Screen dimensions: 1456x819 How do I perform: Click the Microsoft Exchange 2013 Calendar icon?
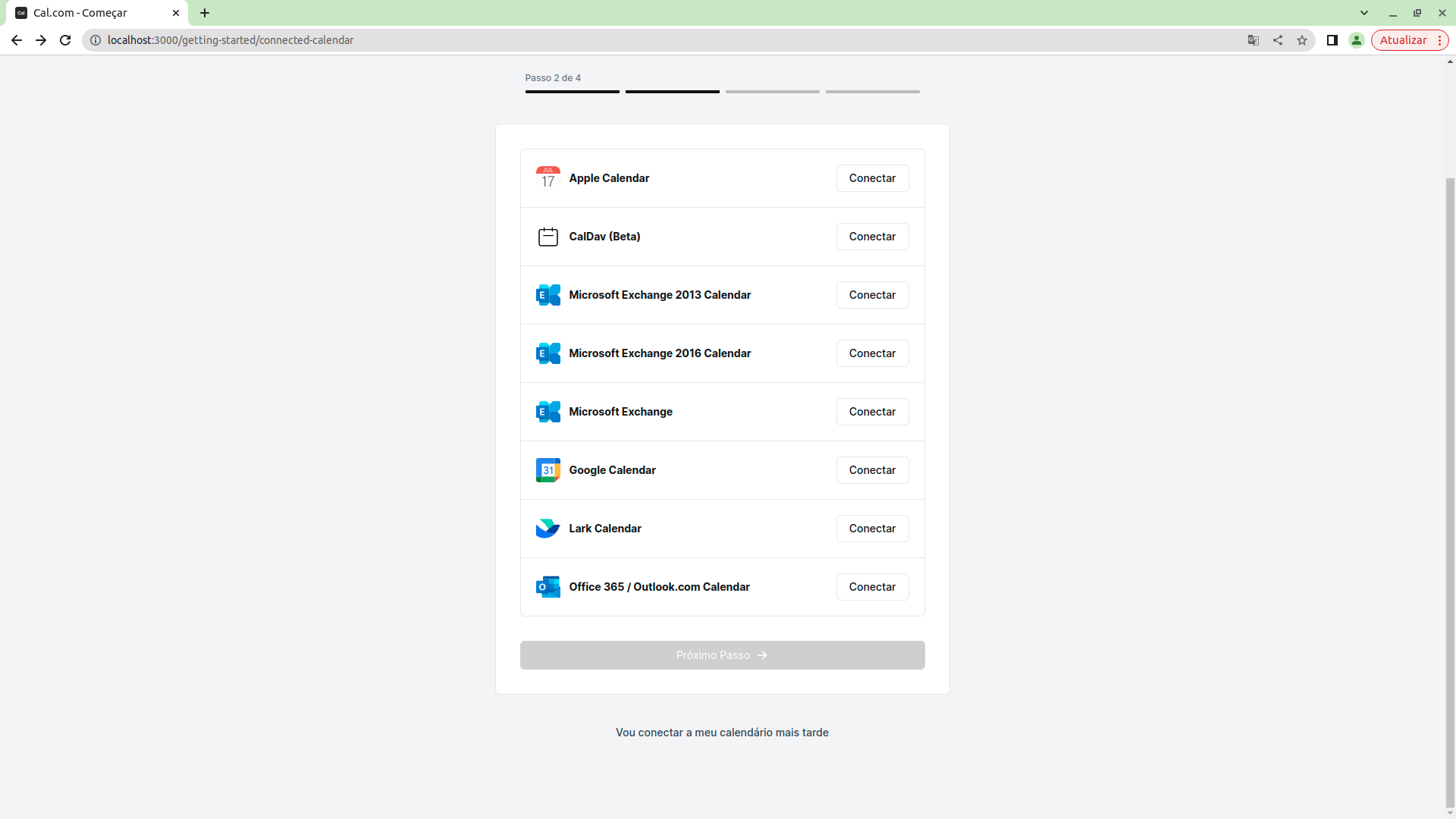tap(548, 295)
